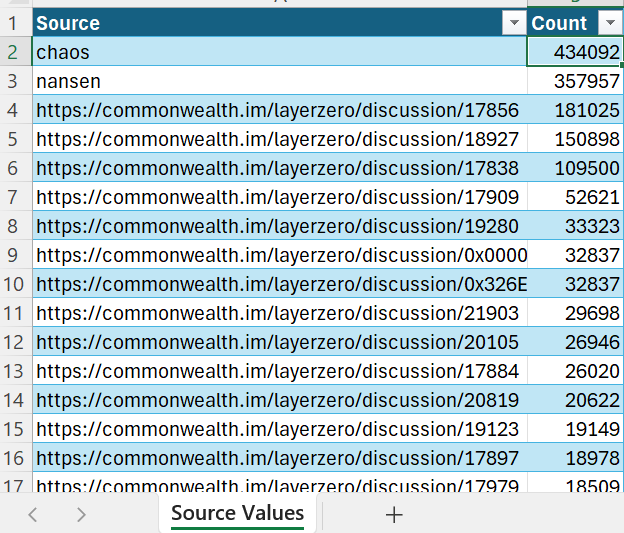Screen dimensions: 624x533
Task: Open the link ending in discussion/18927
Action: [277, 139]
